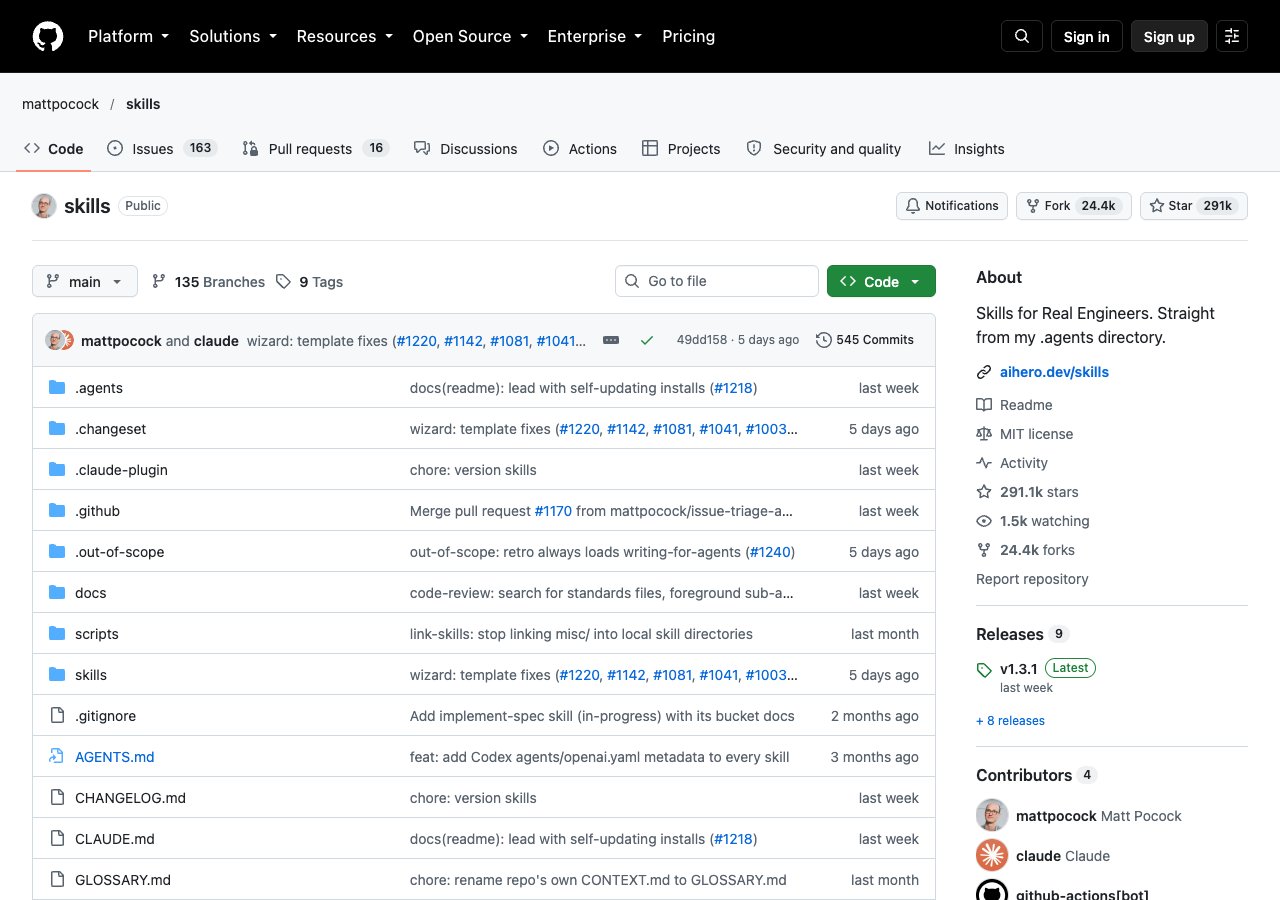Viewport: 1280px width, 900px height.
Task: Click the .gitignore file icon
Action: click(x=57, y=716)
